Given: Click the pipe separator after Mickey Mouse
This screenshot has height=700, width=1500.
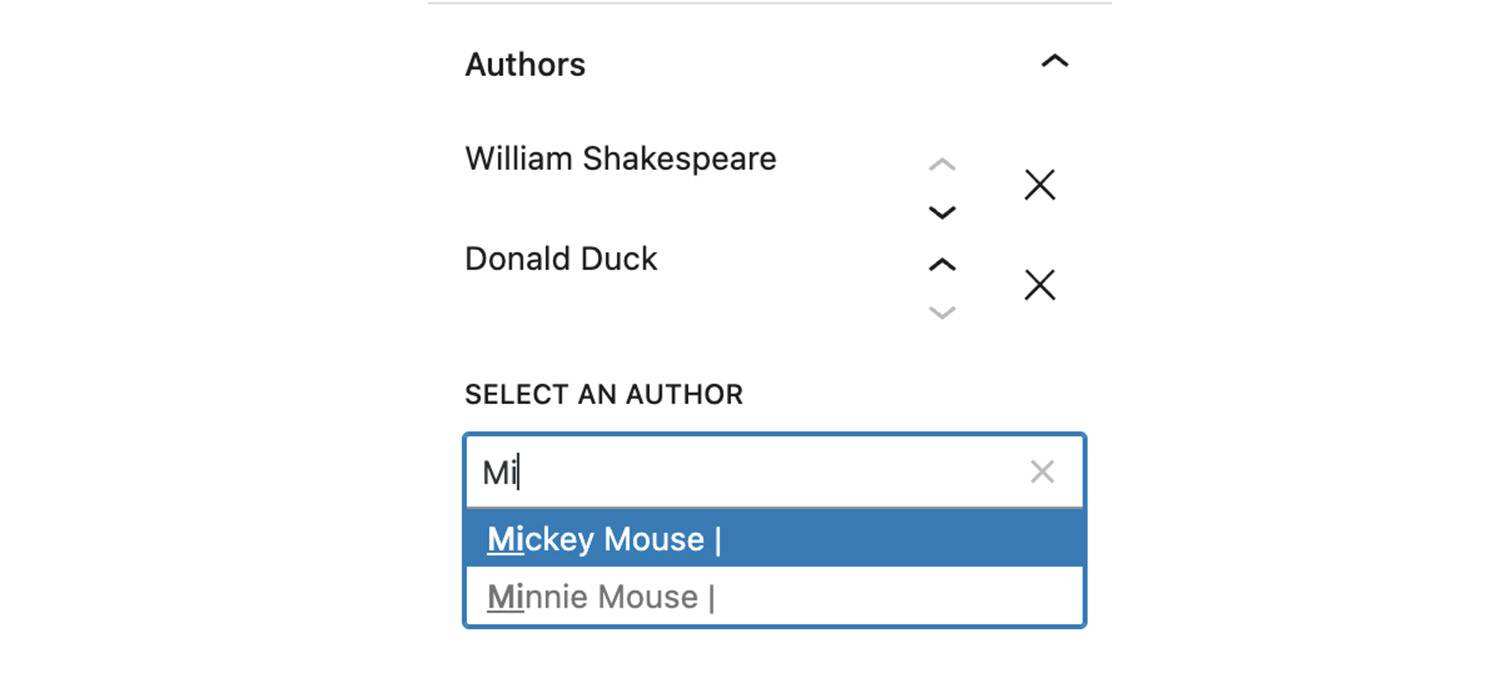Looking at the screenshot, I should click(x=717, y=540).
